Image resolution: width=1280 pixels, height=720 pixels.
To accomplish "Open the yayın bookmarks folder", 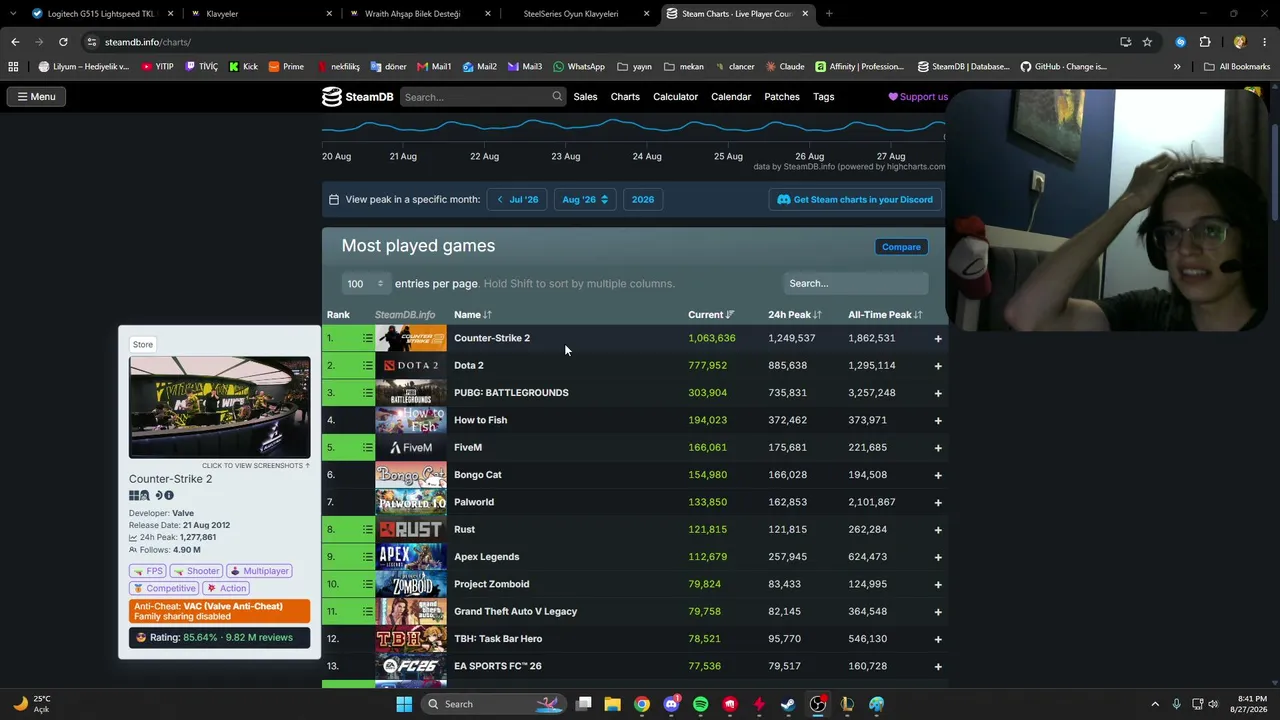I will coord(634,67).
